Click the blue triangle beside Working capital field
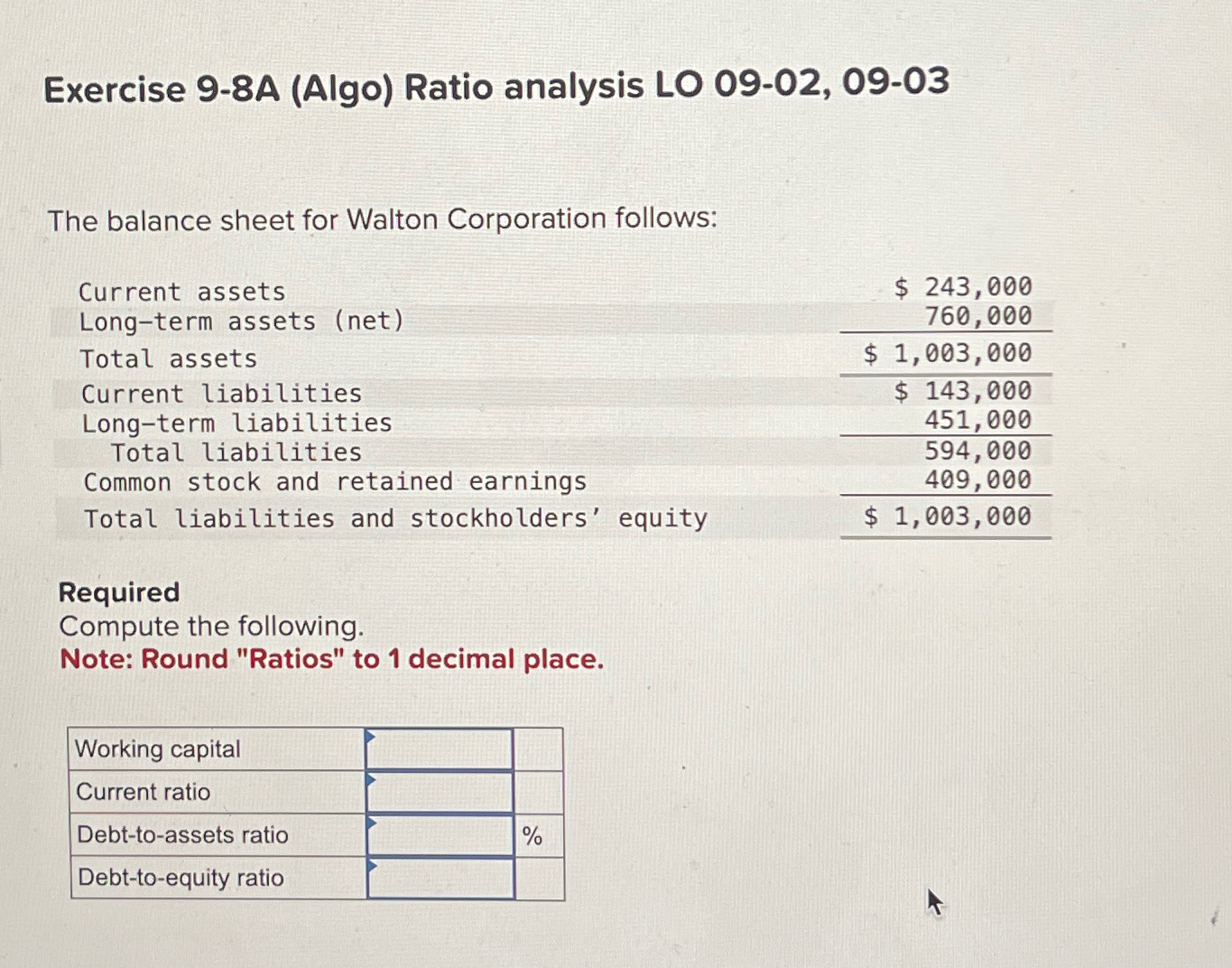The height and width of the screenshot is (968, 1232). coord(371,738)
